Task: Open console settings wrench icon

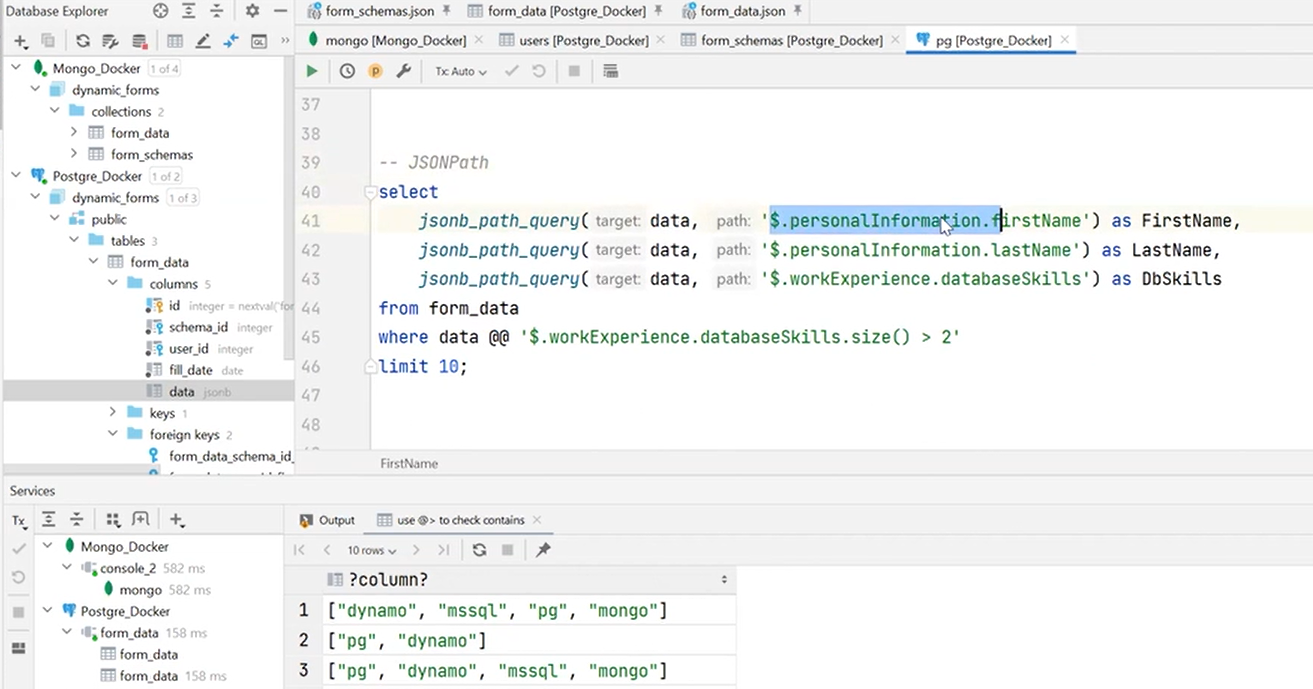Action: click(404, 71)
